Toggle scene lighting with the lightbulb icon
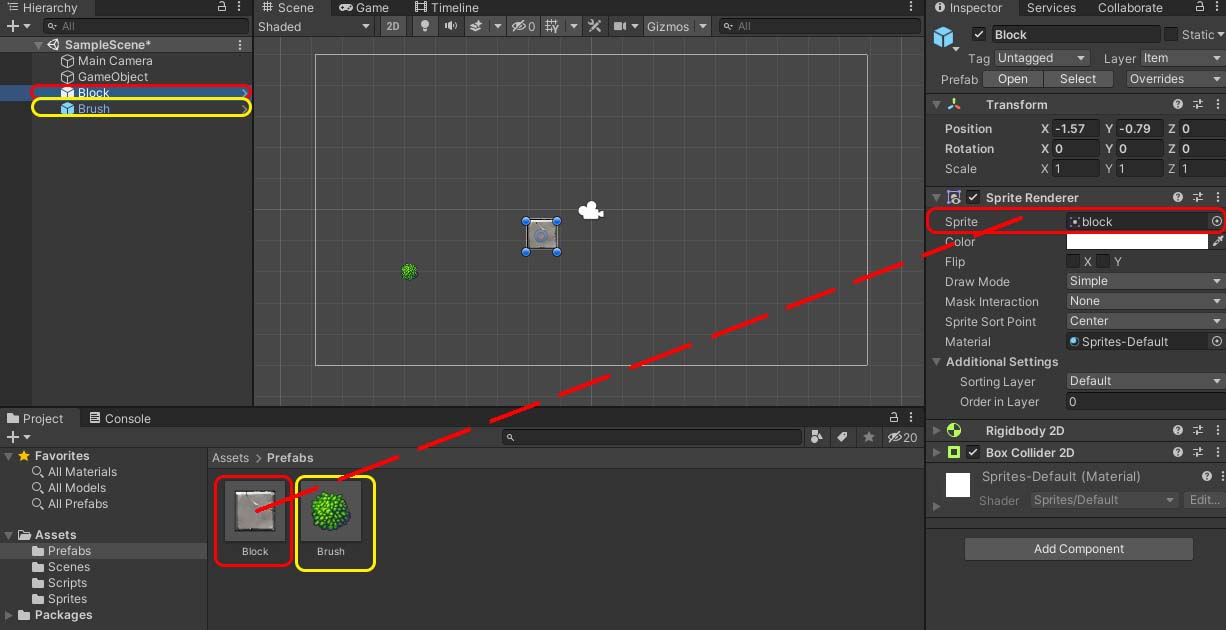 (425, 26)
